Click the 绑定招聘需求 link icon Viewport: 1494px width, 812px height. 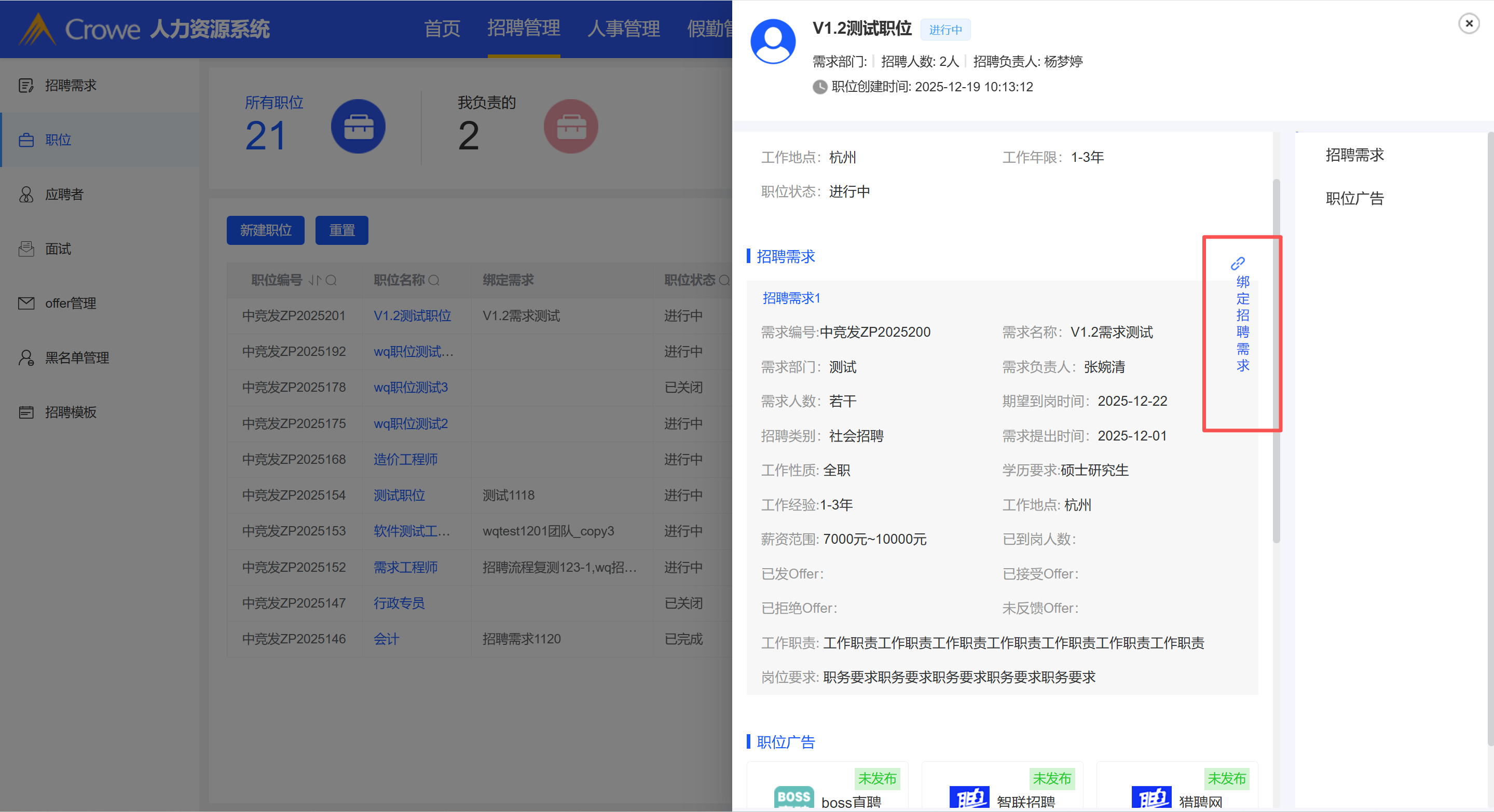[x=1237, y=264]
